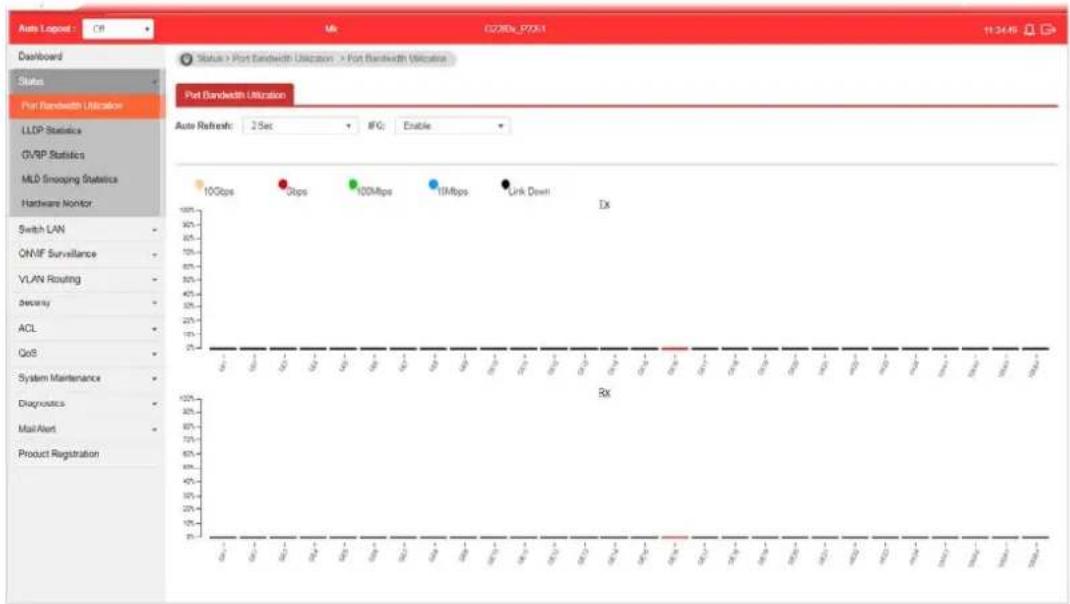Click the green 100Mbps legend dot
This screenshot has width=1070, height=604.
(353, 184)
